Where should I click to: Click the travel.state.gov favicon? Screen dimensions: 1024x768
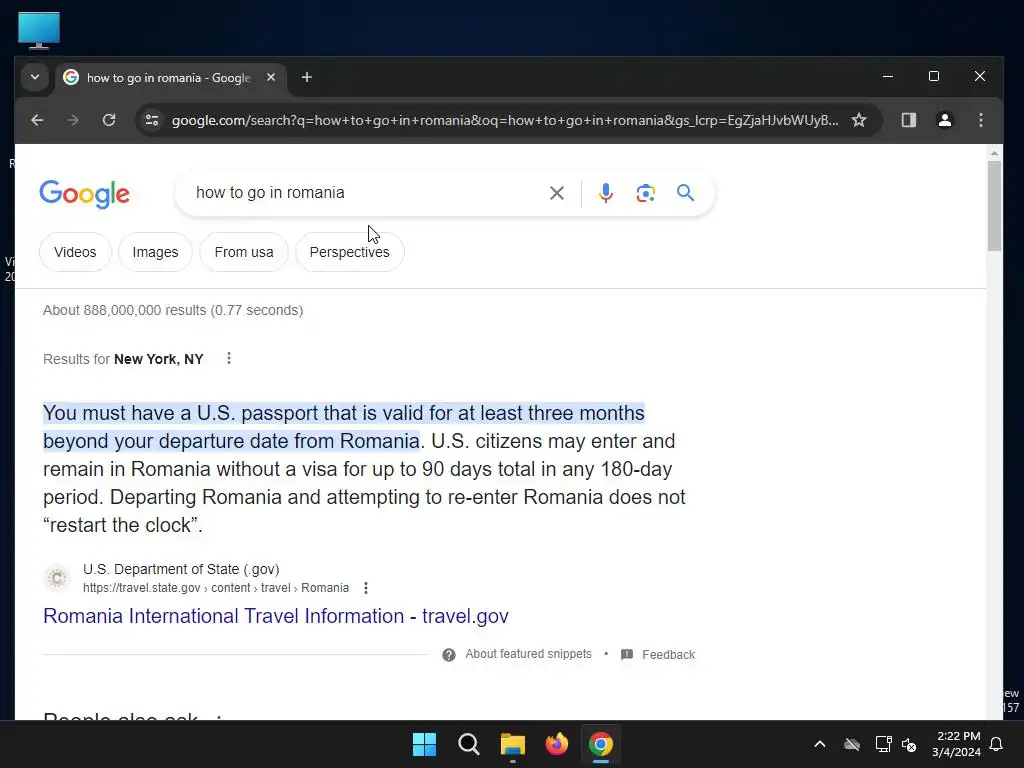pyautogui.click(x=57, y=578)
